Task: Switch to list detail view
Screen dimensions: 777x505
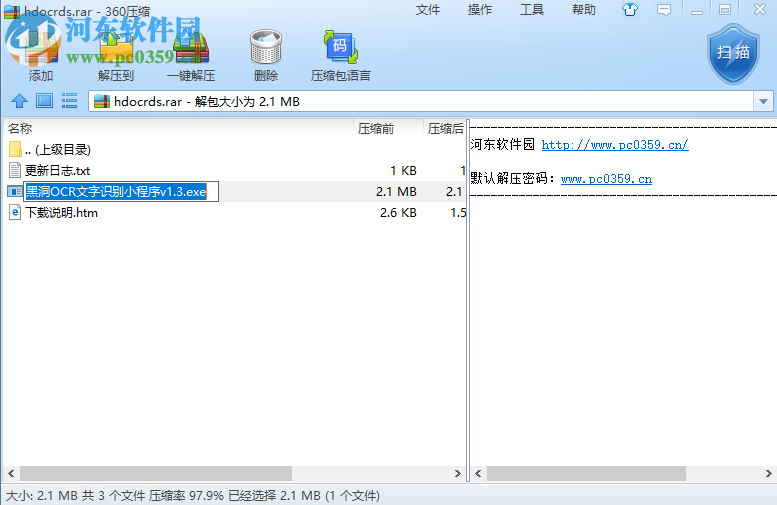Action: coord(69,101)
